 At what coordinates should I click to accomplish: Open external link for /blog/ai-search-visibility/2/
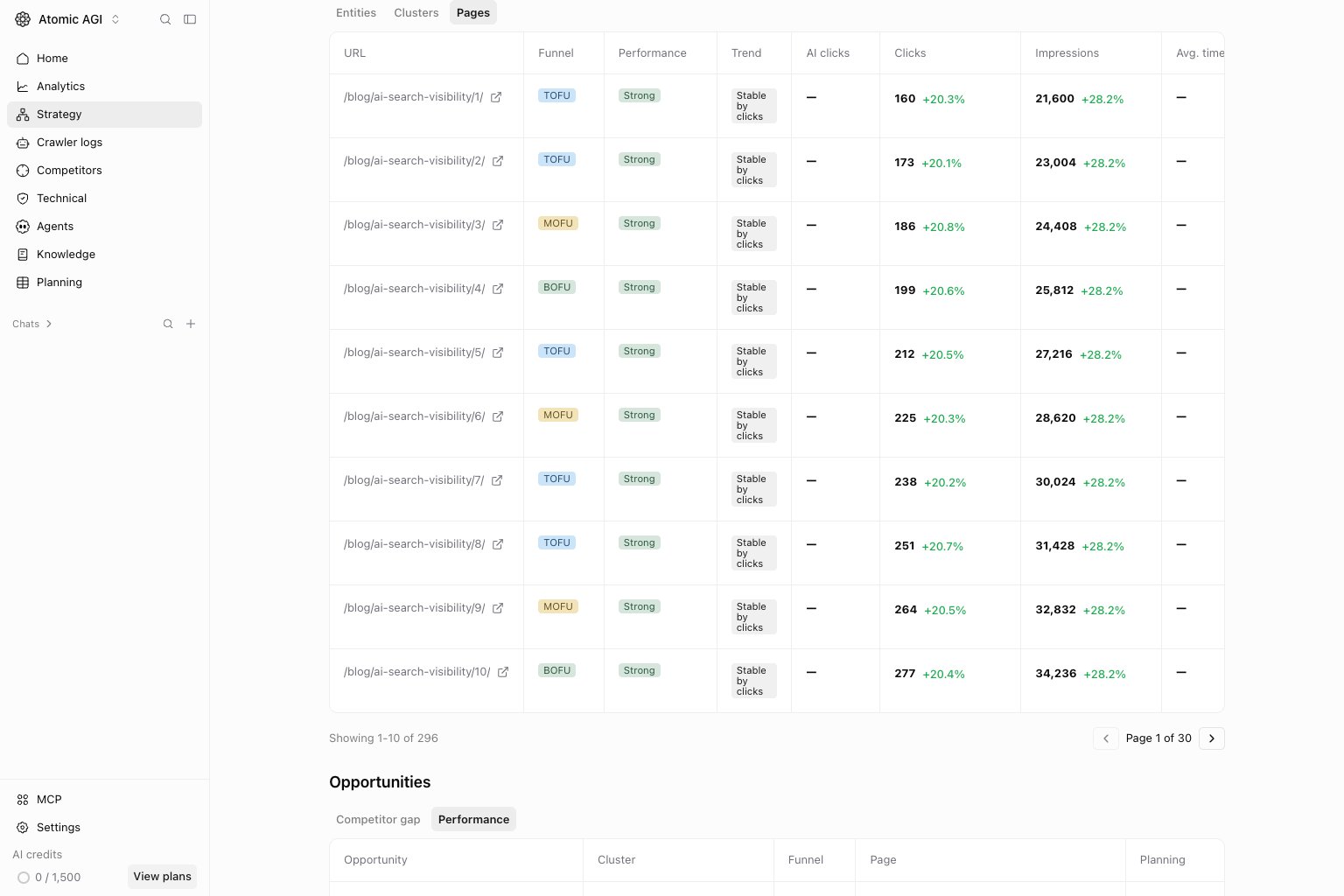pyautogui.click(x=498, y=161)
